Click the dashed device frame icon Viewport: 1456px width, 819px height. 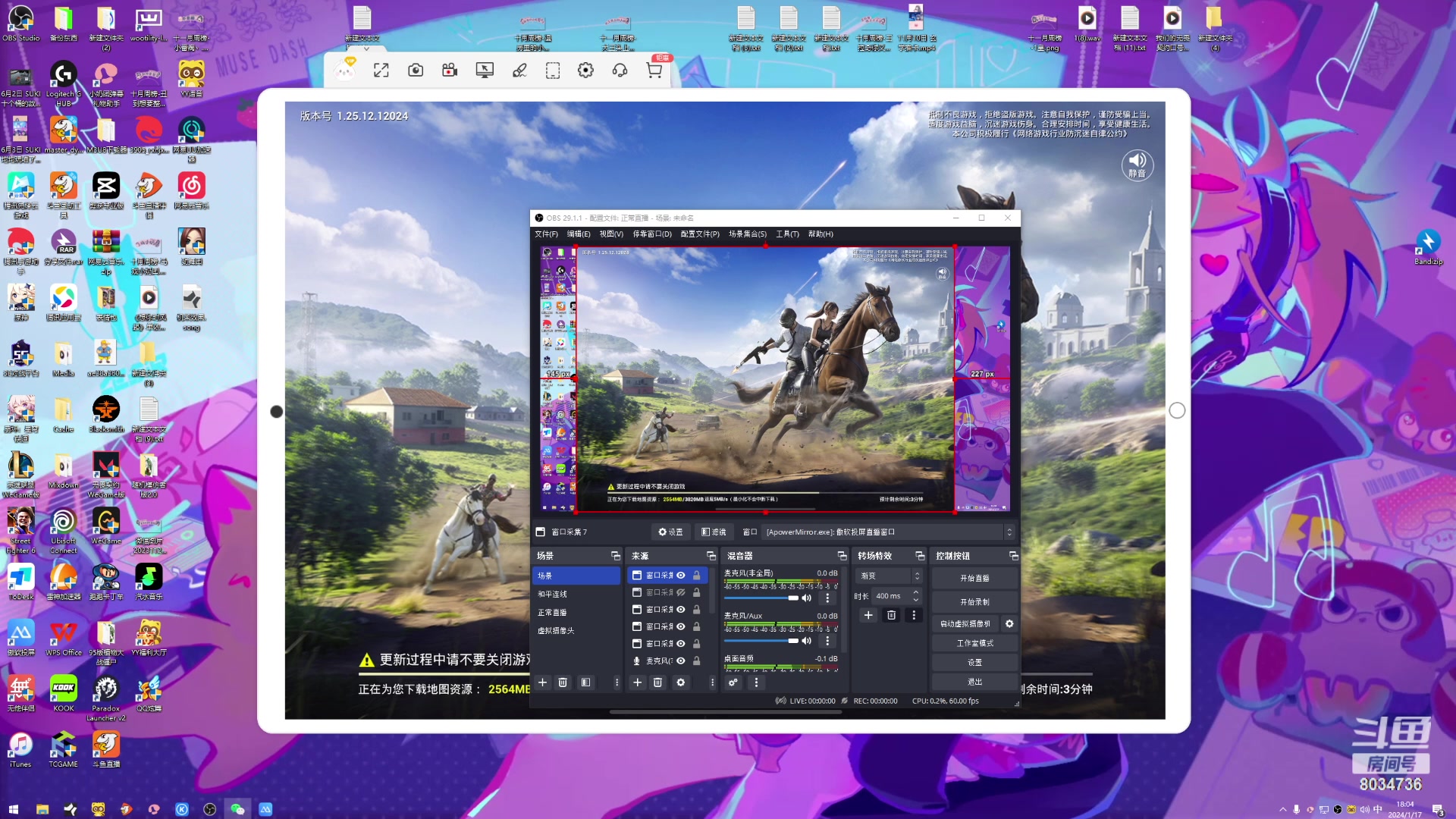coord(553,71)
